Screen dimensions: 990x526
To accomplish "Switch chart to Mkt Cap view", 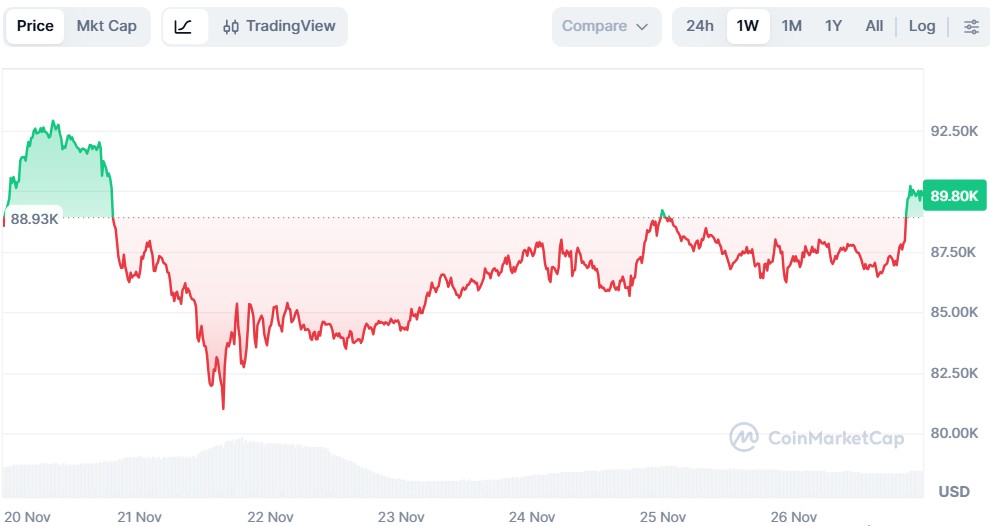I will (x=106, y=27).
